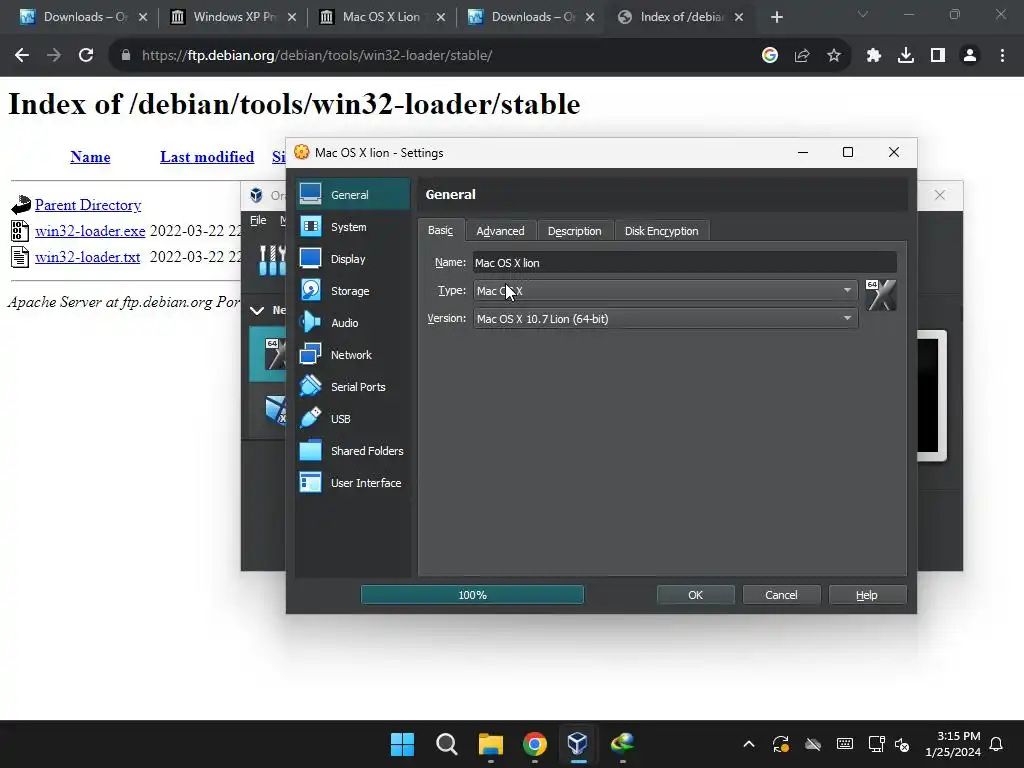Open File Explorer from taskbar
Image resolution: width=1024 pixels, height=768 pixels.
pyautogui.click(x=490, y=744)
